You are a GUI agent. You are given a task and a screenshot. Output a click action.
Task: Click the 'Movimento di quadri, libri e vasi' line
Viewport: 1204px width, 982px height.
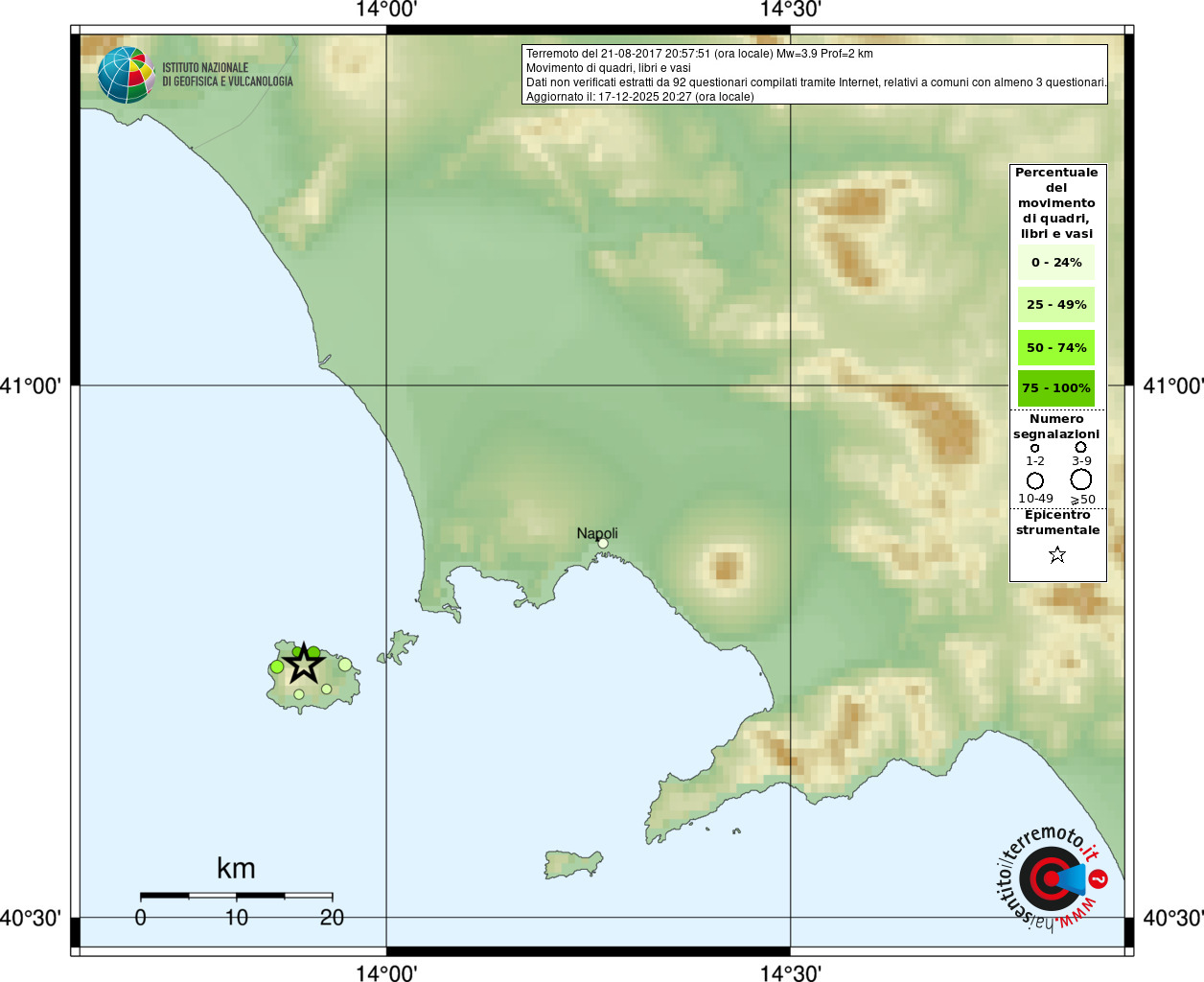point(608,68)
